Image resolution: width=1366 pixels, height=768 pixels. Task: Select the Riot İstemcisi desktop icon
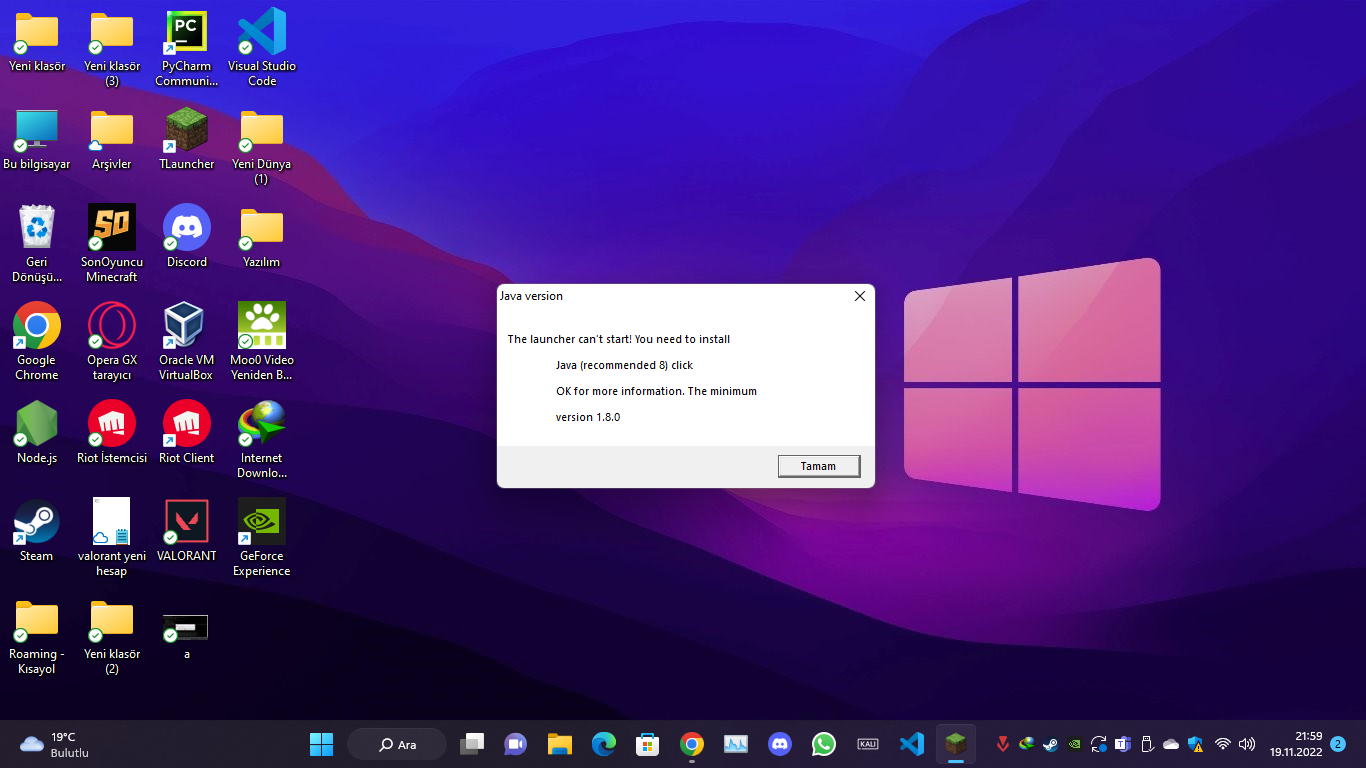[x=112, y=432]
